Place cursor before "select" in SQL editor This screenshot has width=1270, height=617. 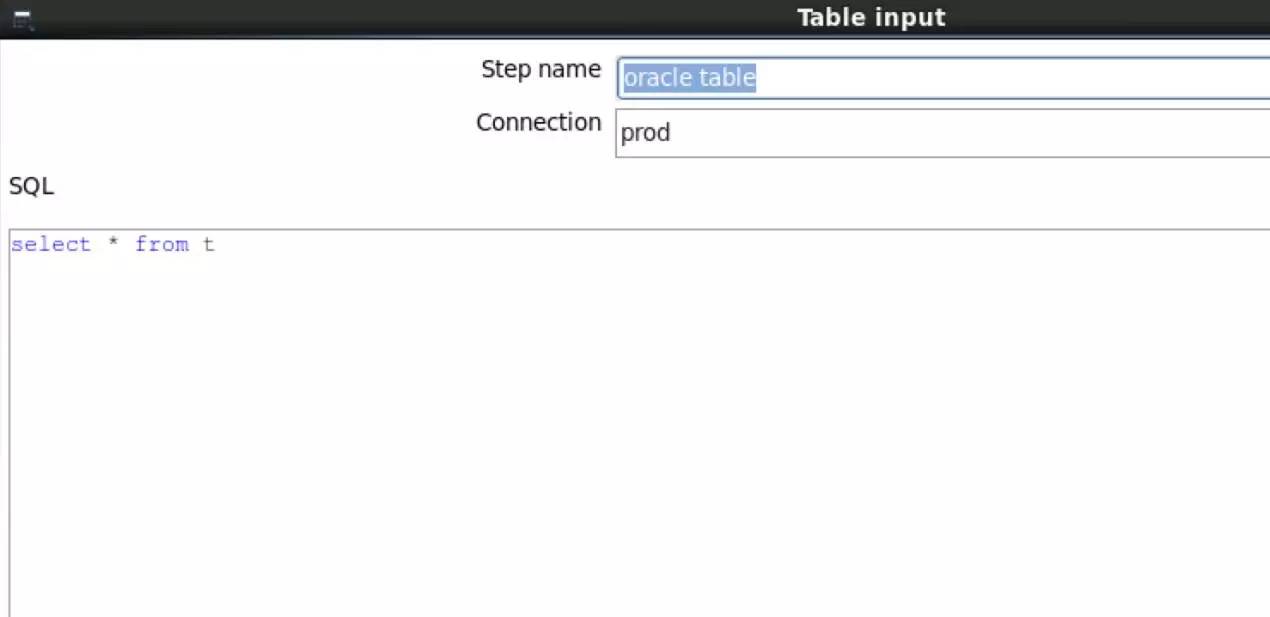tap(11, 244)
